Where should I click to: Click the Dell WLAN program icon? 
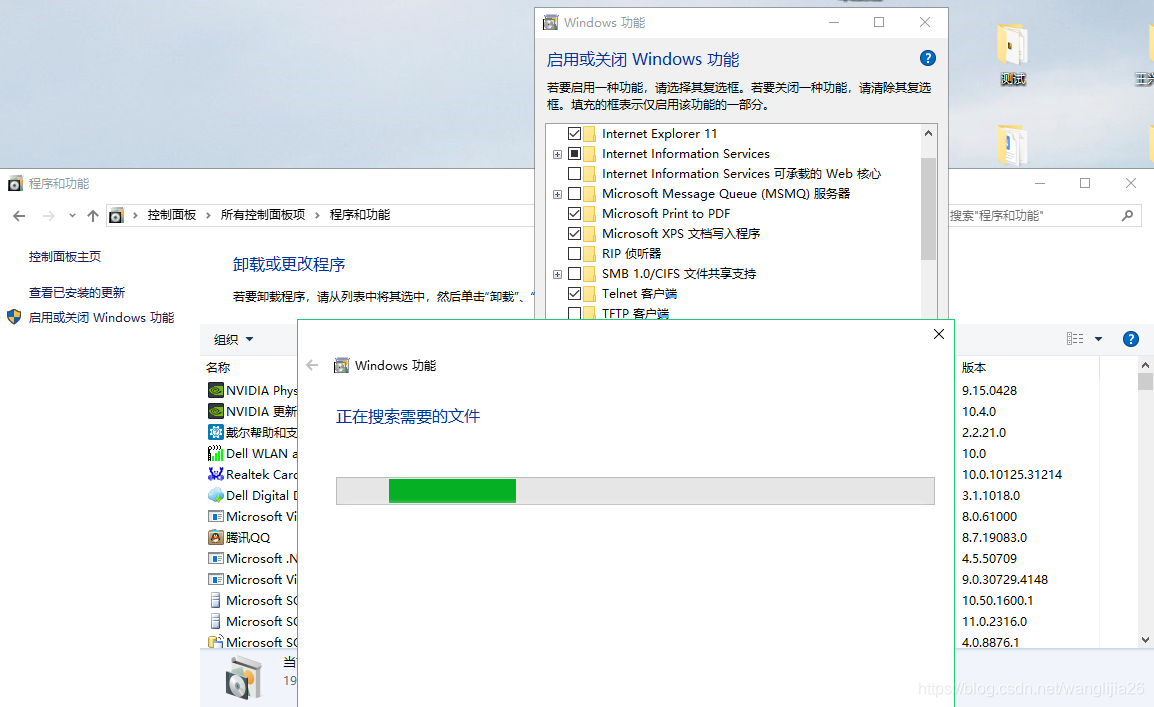click(216, 453)
